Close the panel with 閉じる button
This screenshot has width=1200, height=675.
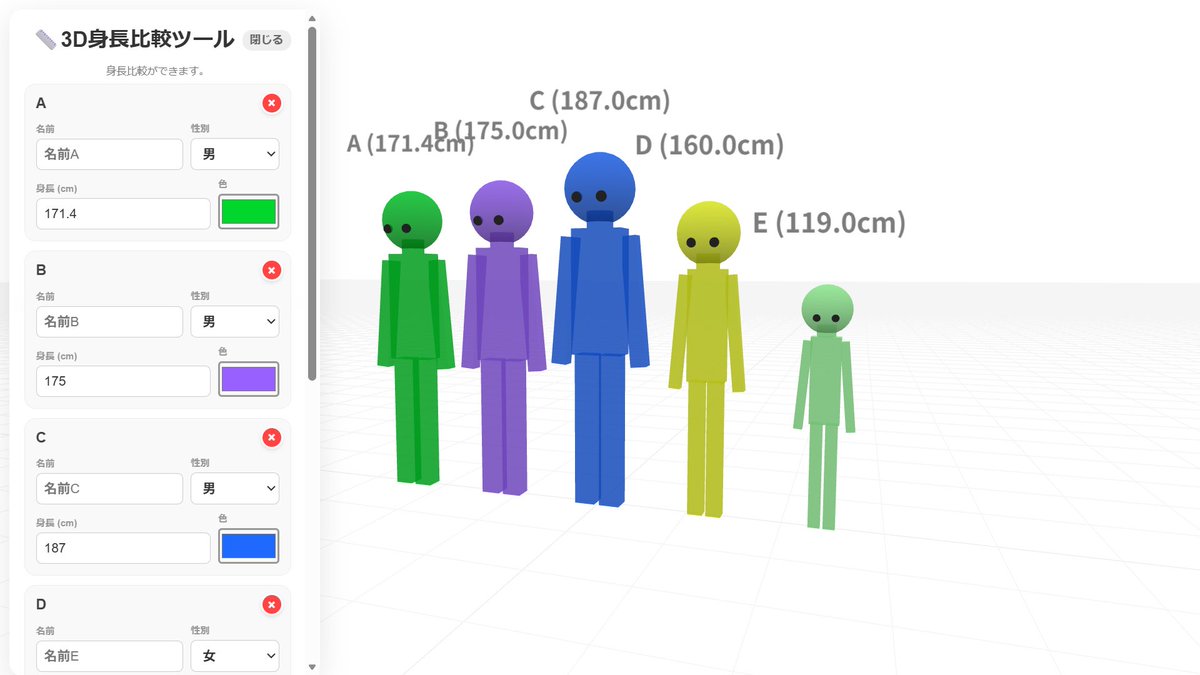point(267,40)
